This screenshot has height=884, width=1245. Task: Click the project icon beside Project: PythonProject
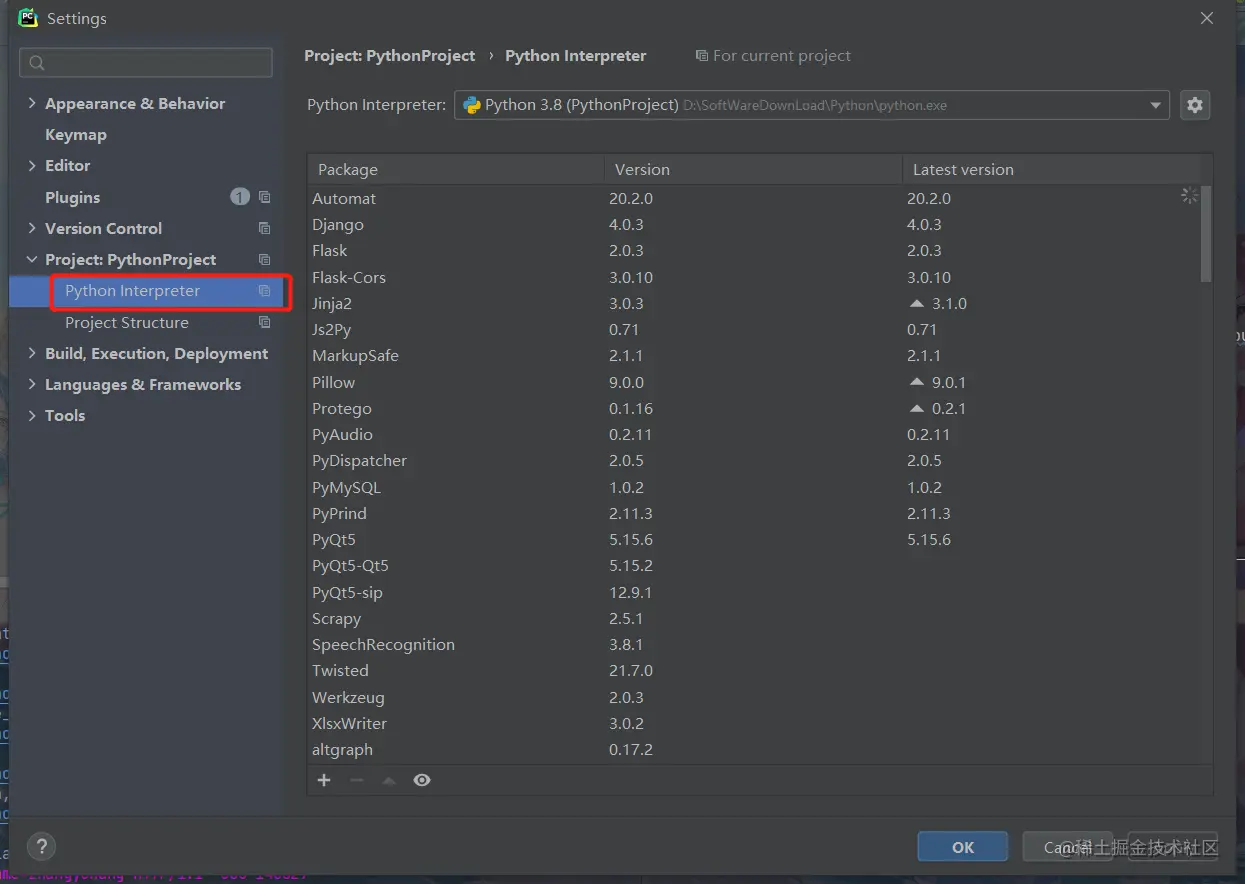(x=264, y=259)
